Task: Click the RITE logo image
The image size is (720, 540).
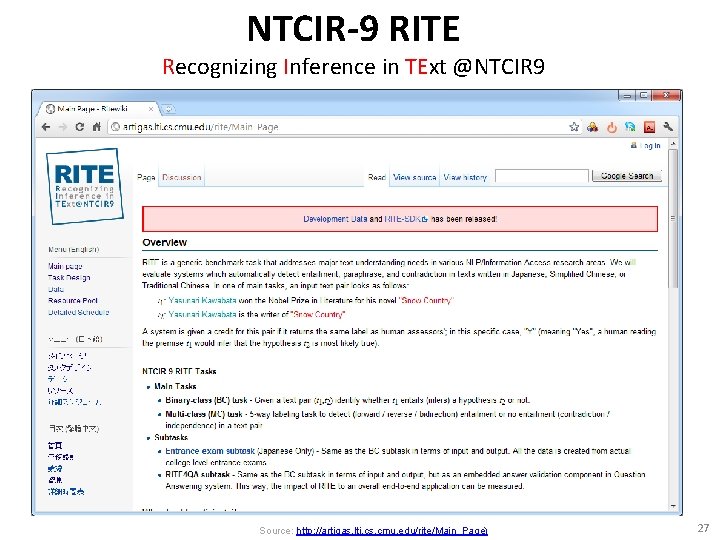Action: click(x=84, y=186)
